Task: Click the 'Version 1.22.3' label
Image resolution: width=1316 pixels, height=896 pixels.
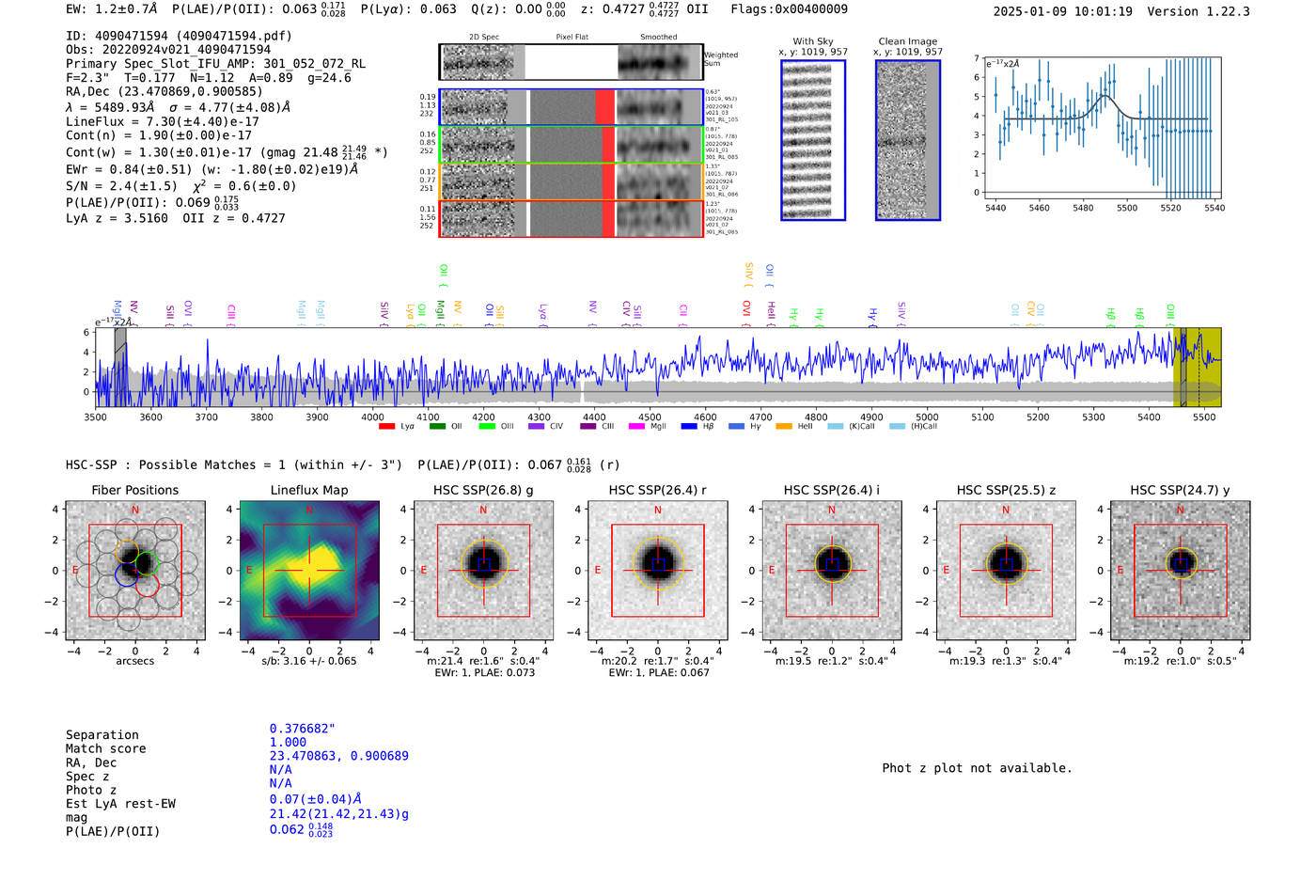Action: 1198,12
